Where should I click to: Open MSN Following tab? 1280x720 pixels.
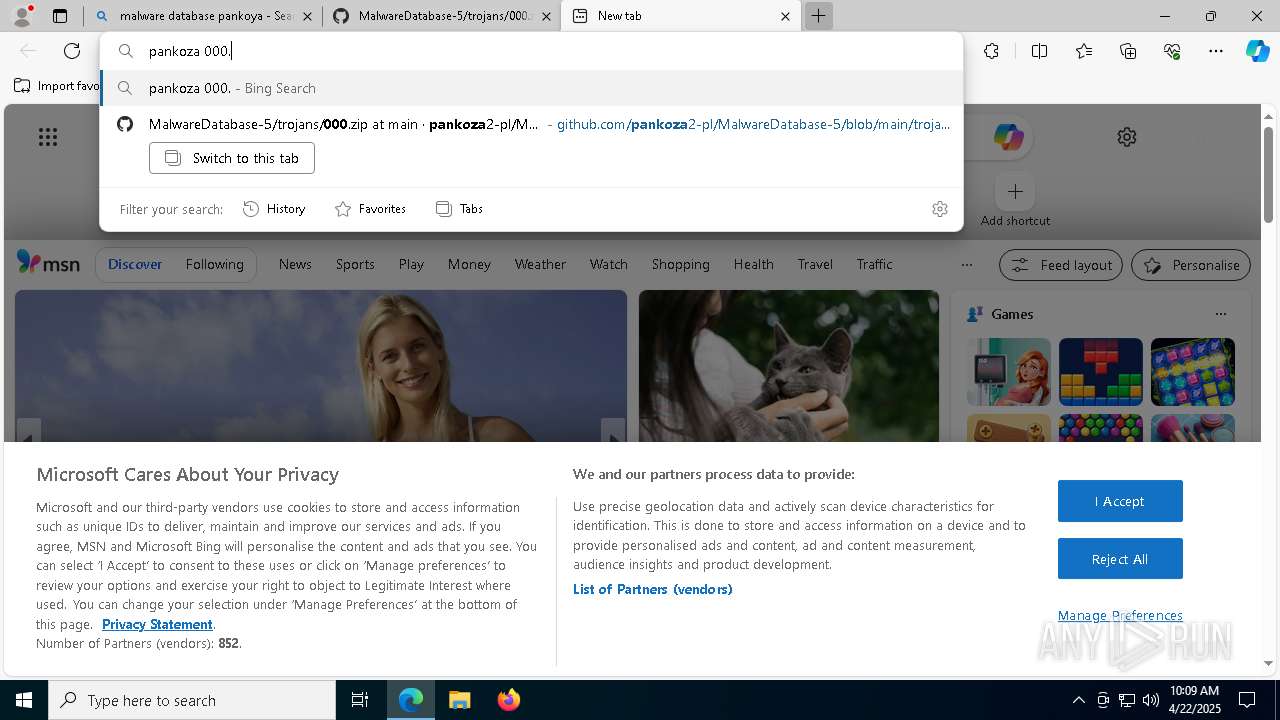click(x=214, y=264)
